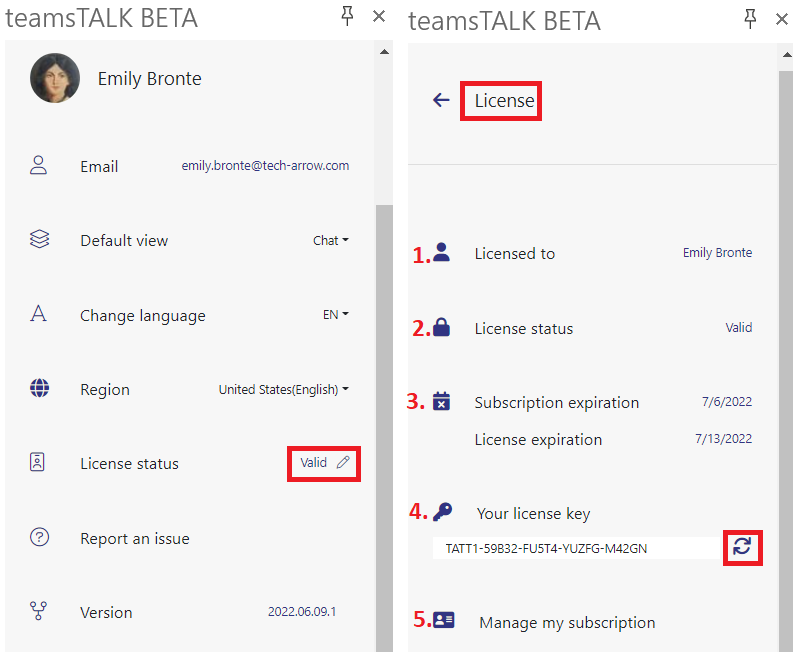Select Report an issue
The image size is (793, 652).
[134, 538]
